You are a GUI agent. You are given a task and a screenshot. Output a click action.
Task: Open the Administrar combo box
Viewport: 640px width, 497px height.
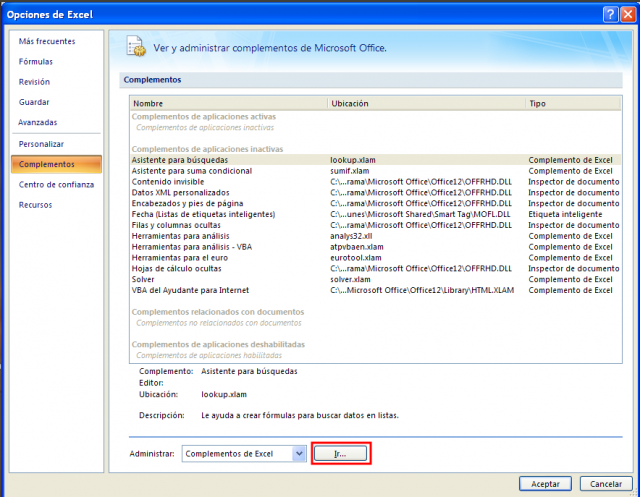(244, 454)
